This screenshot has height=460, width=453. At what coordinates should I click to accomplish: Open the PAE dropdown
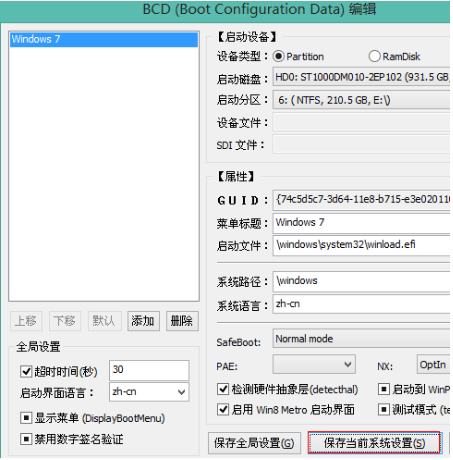point(314,364)
